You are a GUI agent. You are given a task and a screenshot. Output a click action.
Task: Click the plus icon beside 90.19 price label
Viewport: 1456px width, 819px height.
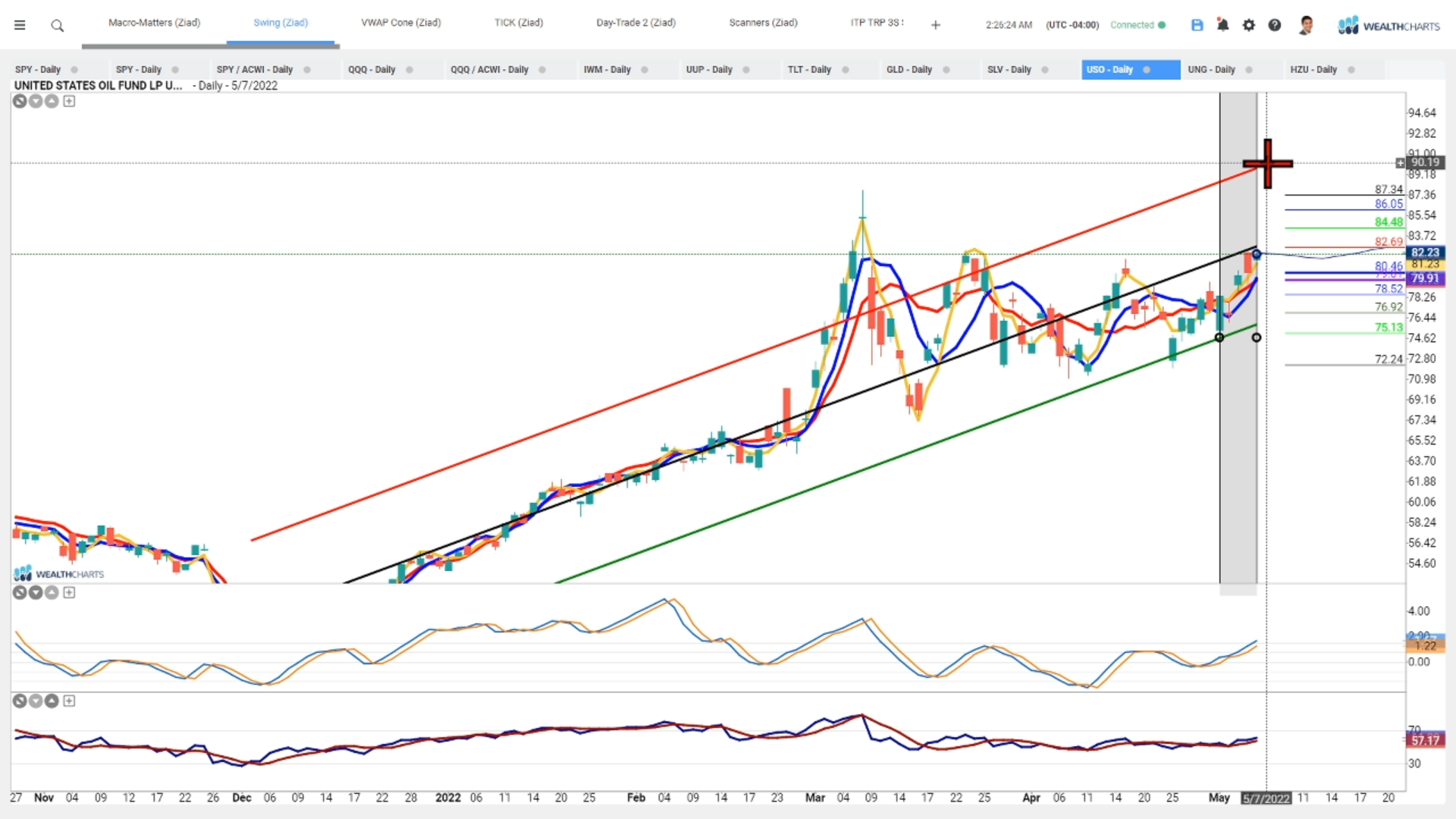point(1400,163)
